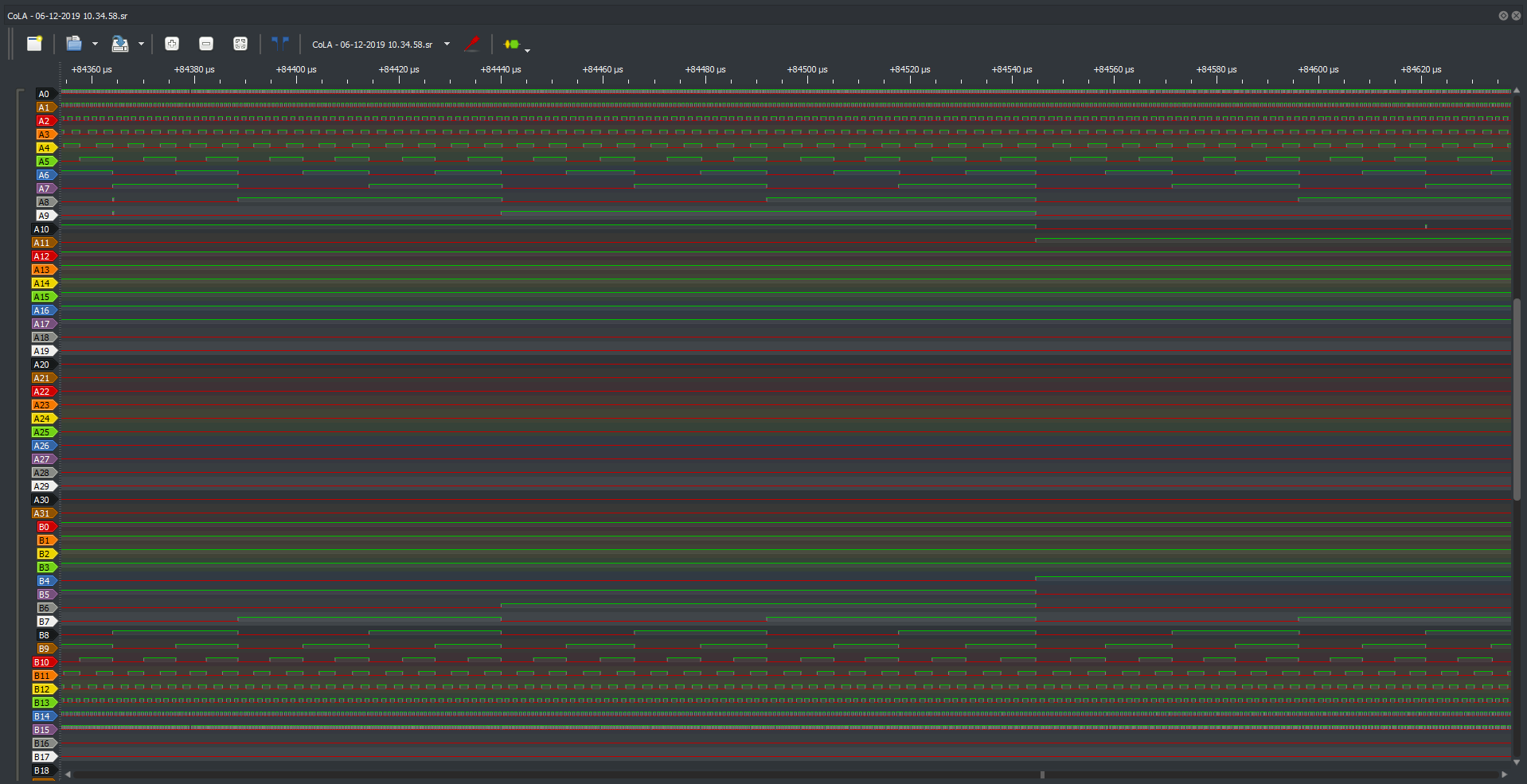1527x784 pixels.
Task: Select the B12 channel label
Action: coord(44,689)
